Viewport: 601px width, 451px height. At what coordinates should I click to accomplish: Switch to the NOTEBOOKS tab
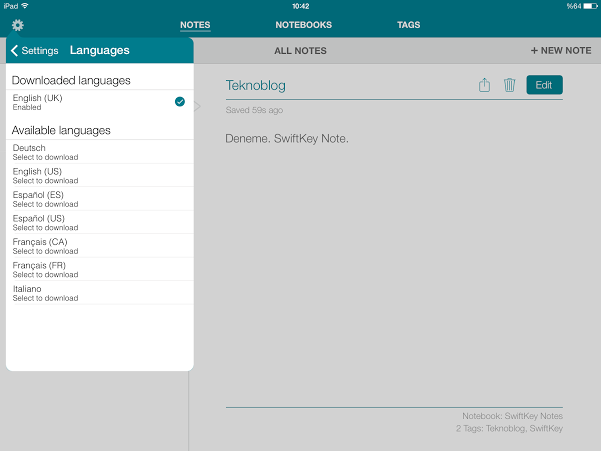click(x=304, y=25)
